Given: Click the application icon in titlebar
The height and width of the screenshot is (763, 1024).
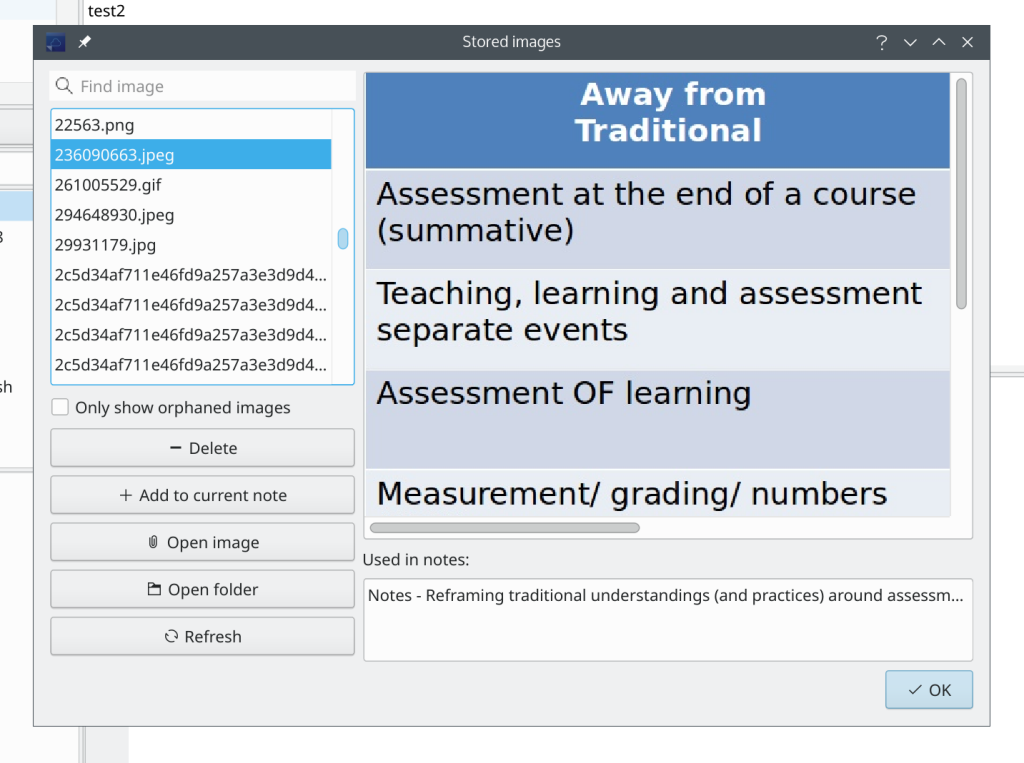Looking at the screenshot, I should pyautogui.click(x=56, y=42).
